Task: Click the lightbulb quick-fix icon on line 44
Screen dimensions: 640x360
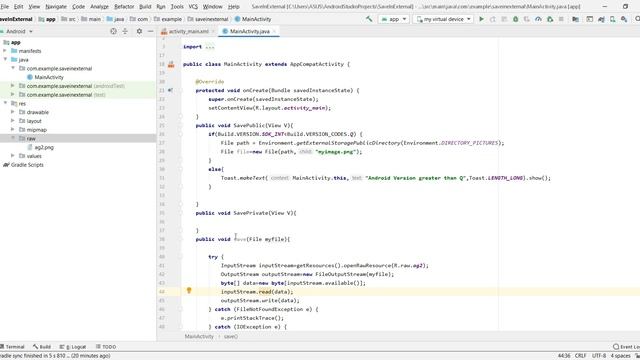Action: [189, 291]
